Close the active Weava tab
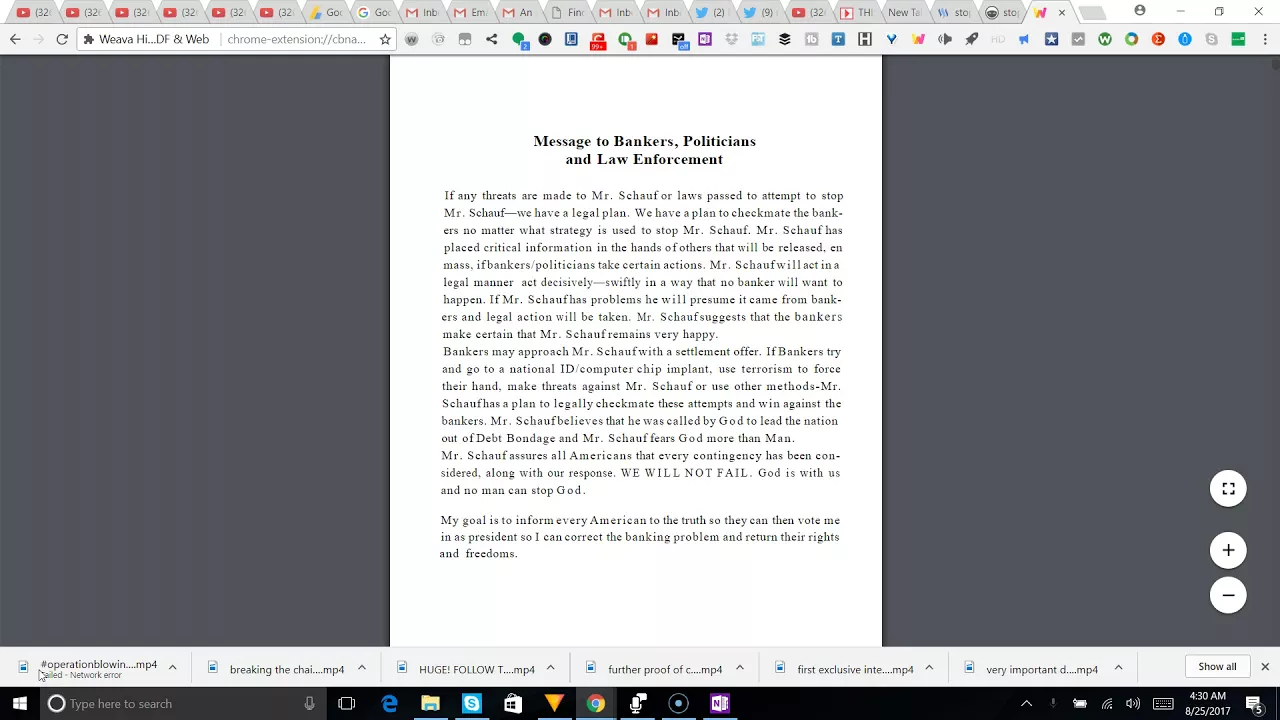 (1062, 12)
